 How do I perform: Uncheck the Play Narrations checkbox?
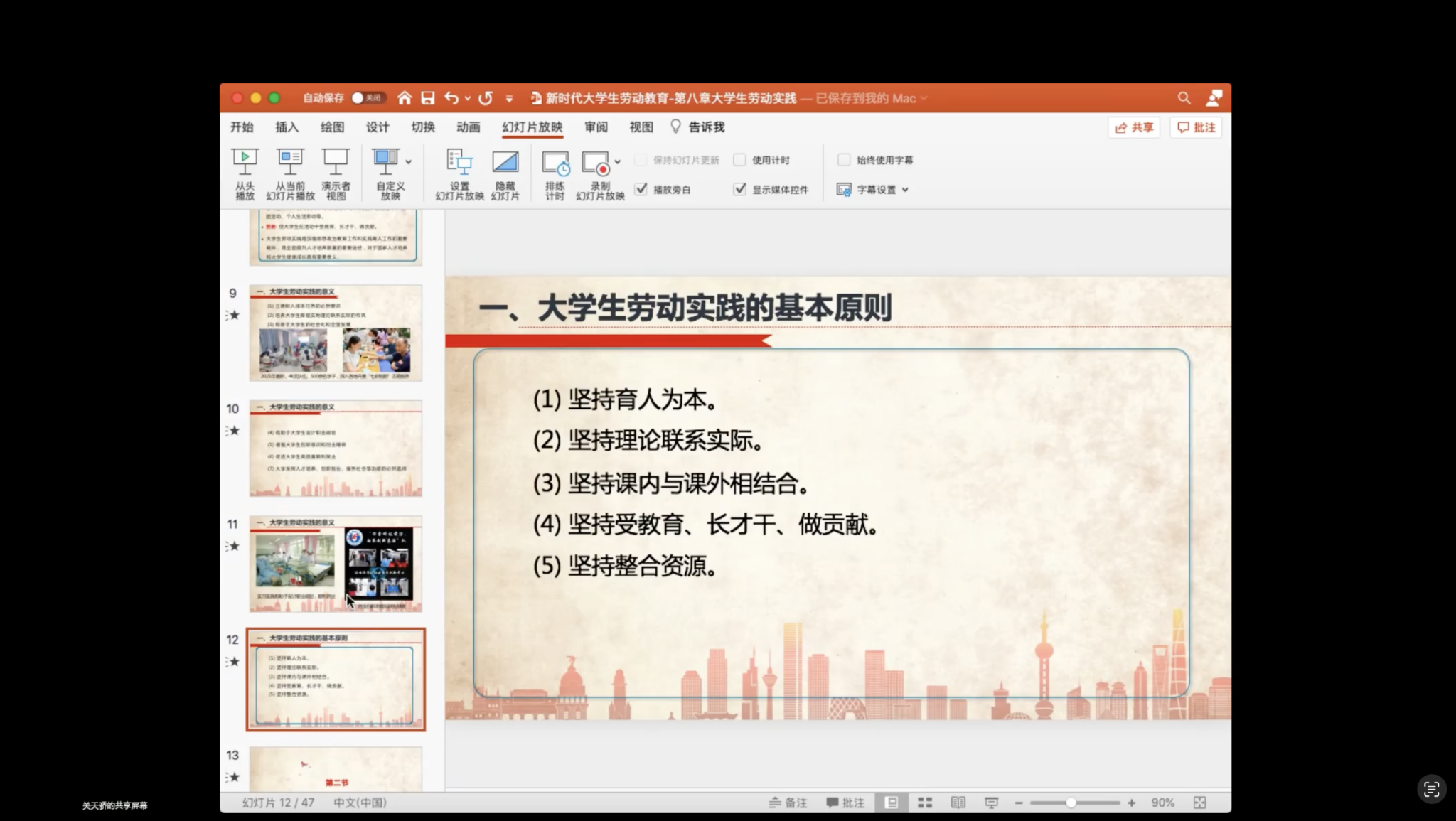[641, 189]
